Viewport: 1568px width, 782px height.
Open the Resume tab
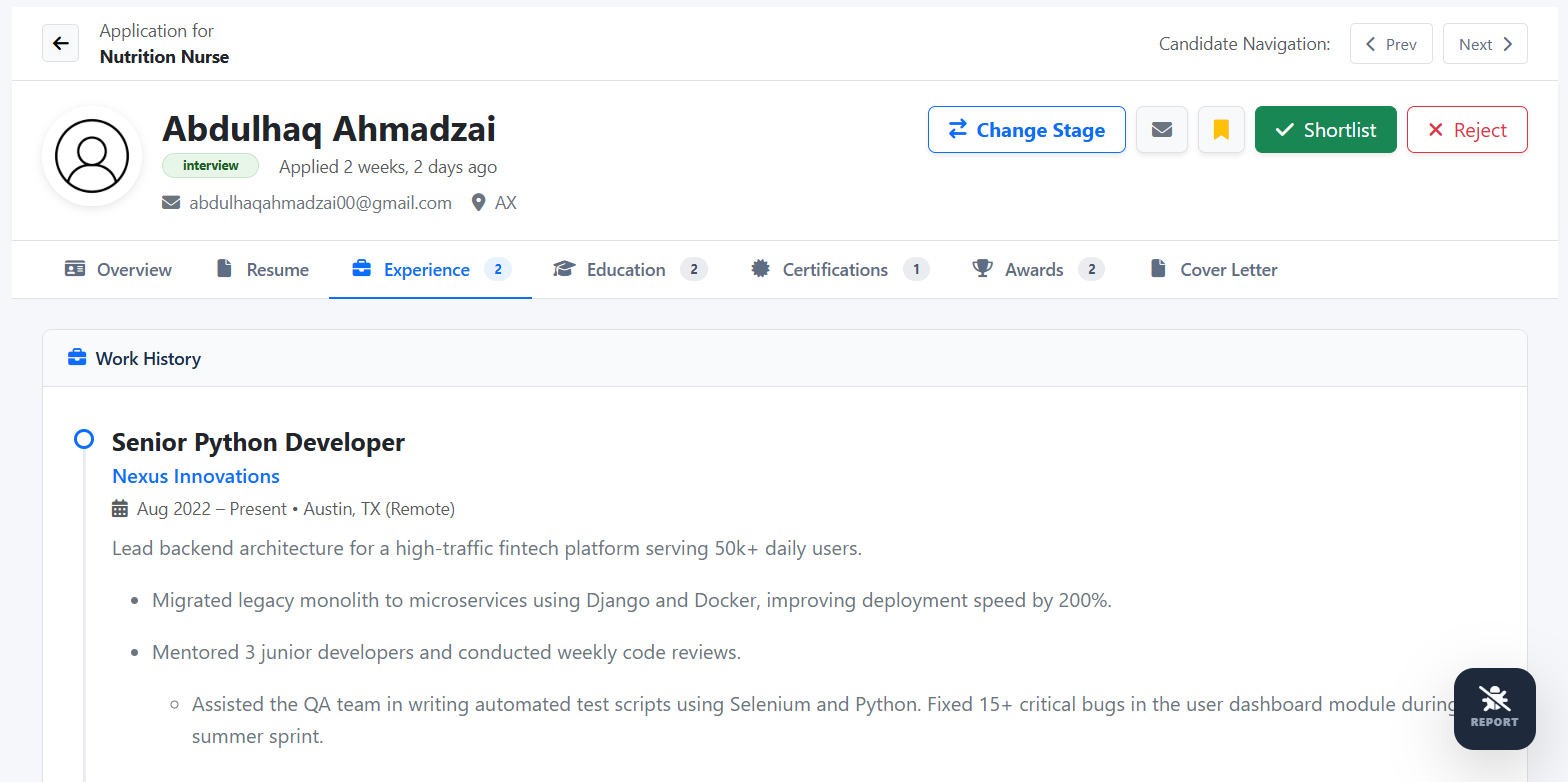coord(262,269)
